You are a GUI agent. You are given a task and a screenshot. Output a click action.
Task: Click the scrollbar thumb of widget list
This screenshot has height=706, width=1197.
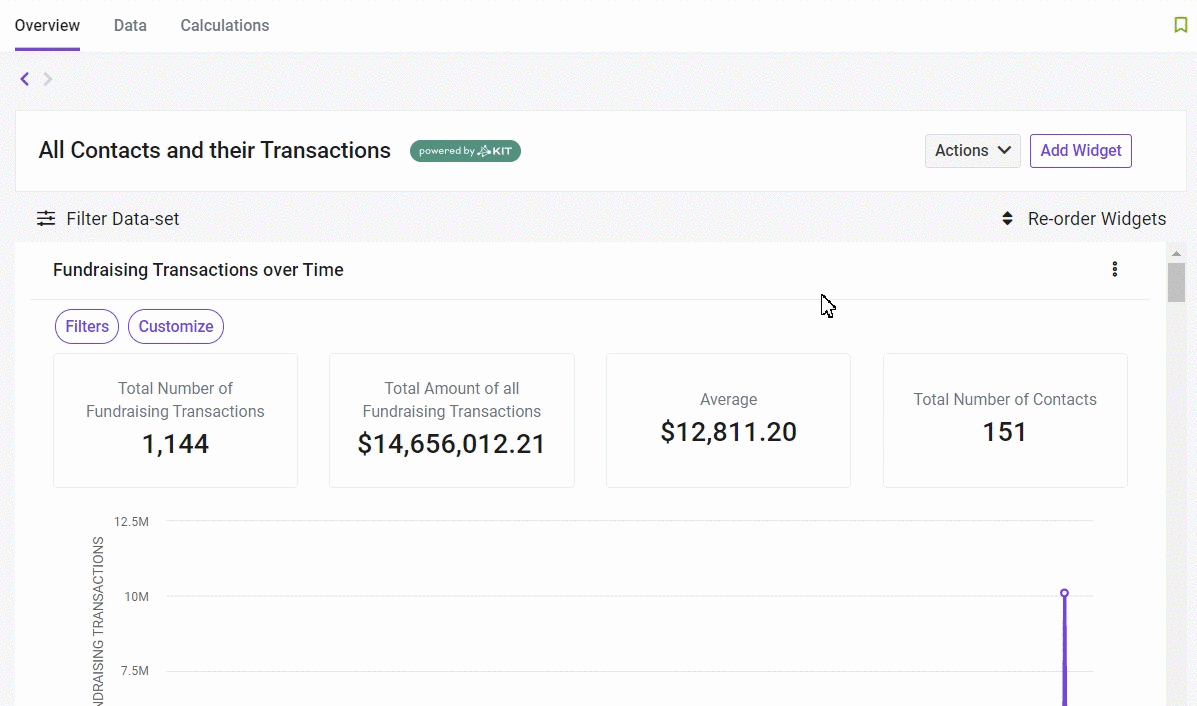tap(1176, 282)
